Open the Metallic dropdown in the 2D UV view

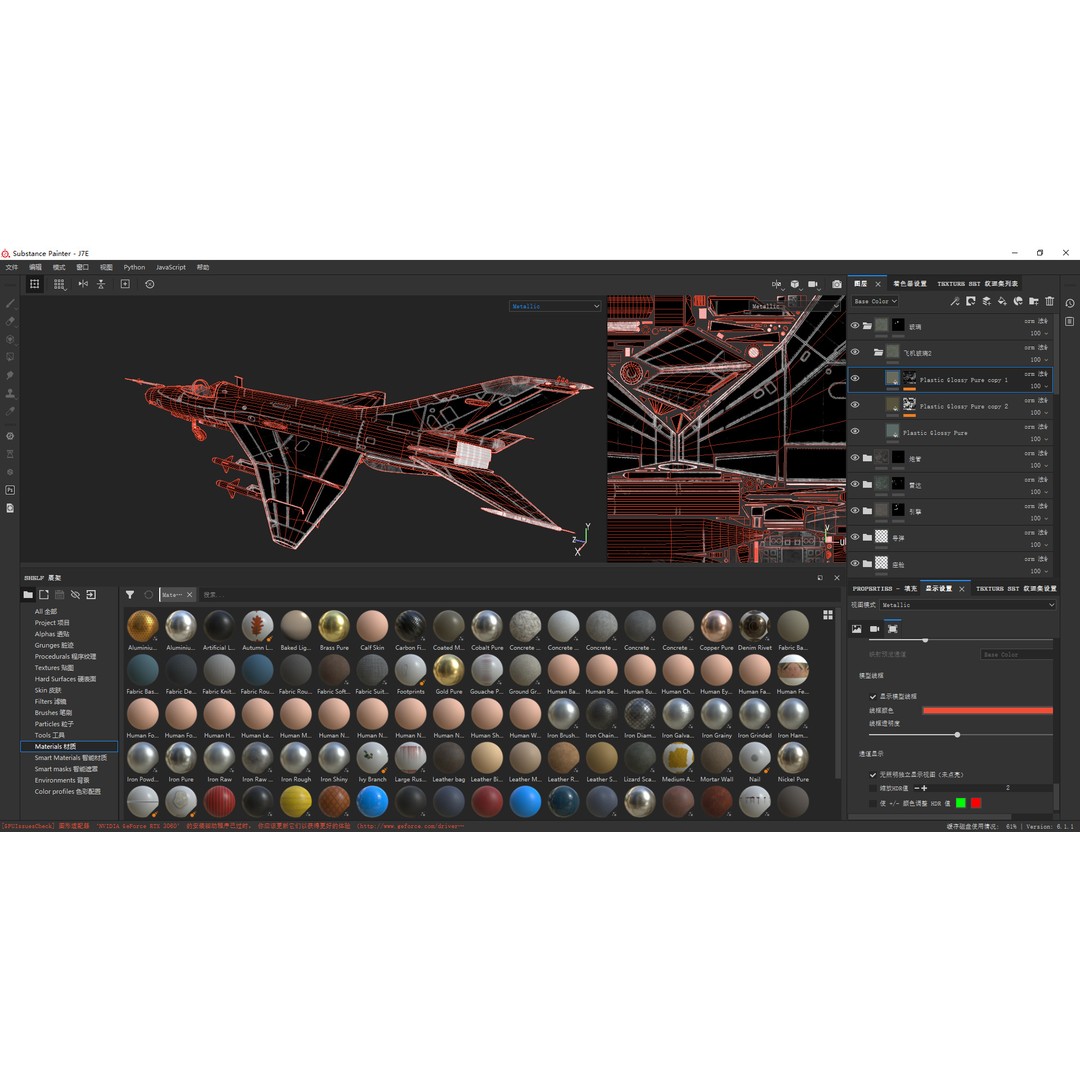point(795,306)
